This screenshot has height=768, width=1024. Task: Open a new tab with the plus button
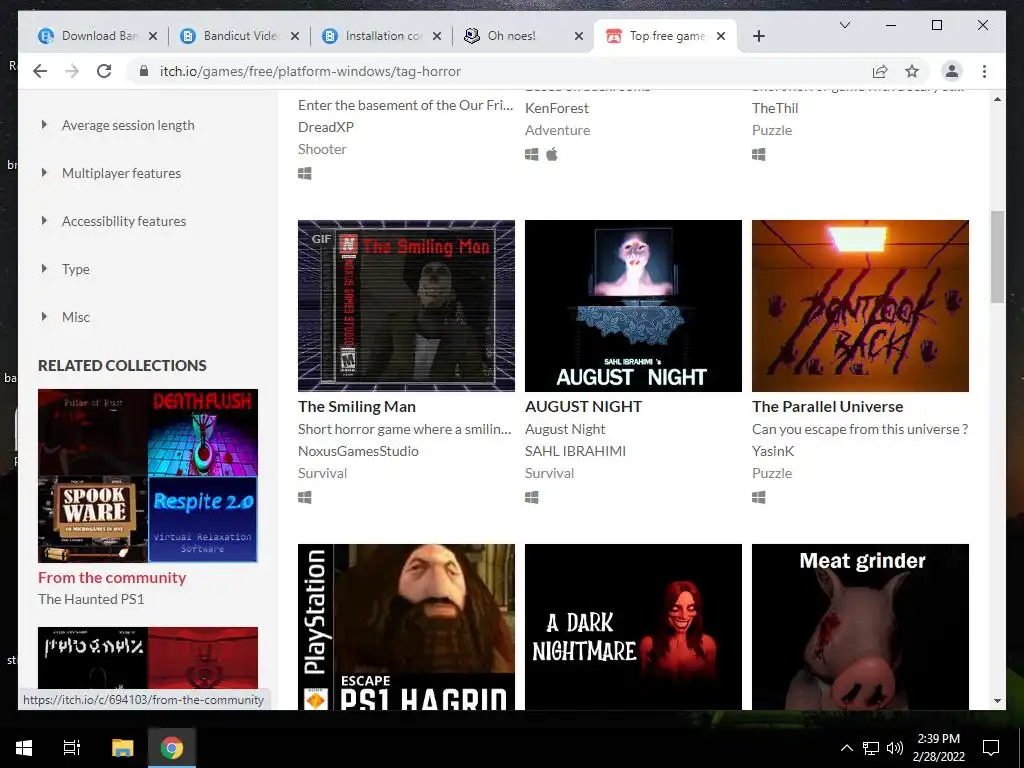(x=758, y=36)
